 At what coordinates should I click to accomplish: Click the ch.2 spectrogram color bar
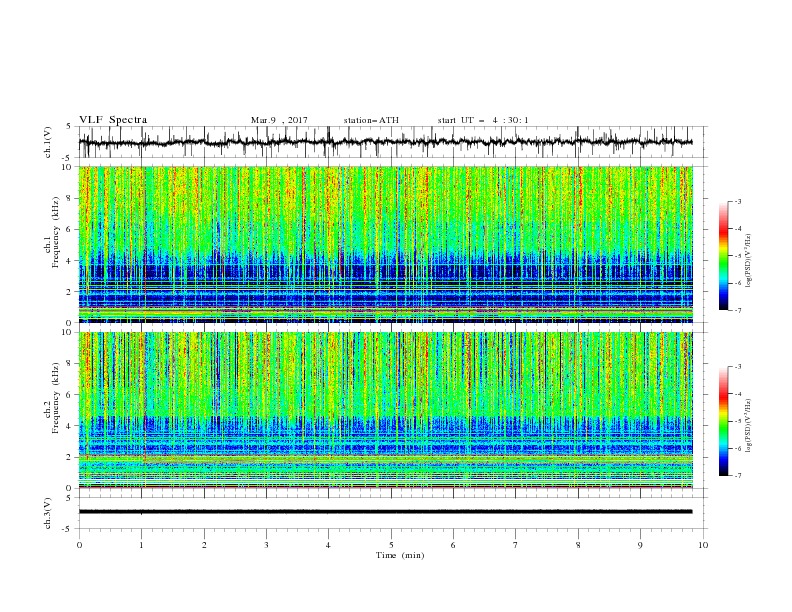[724, 421]
